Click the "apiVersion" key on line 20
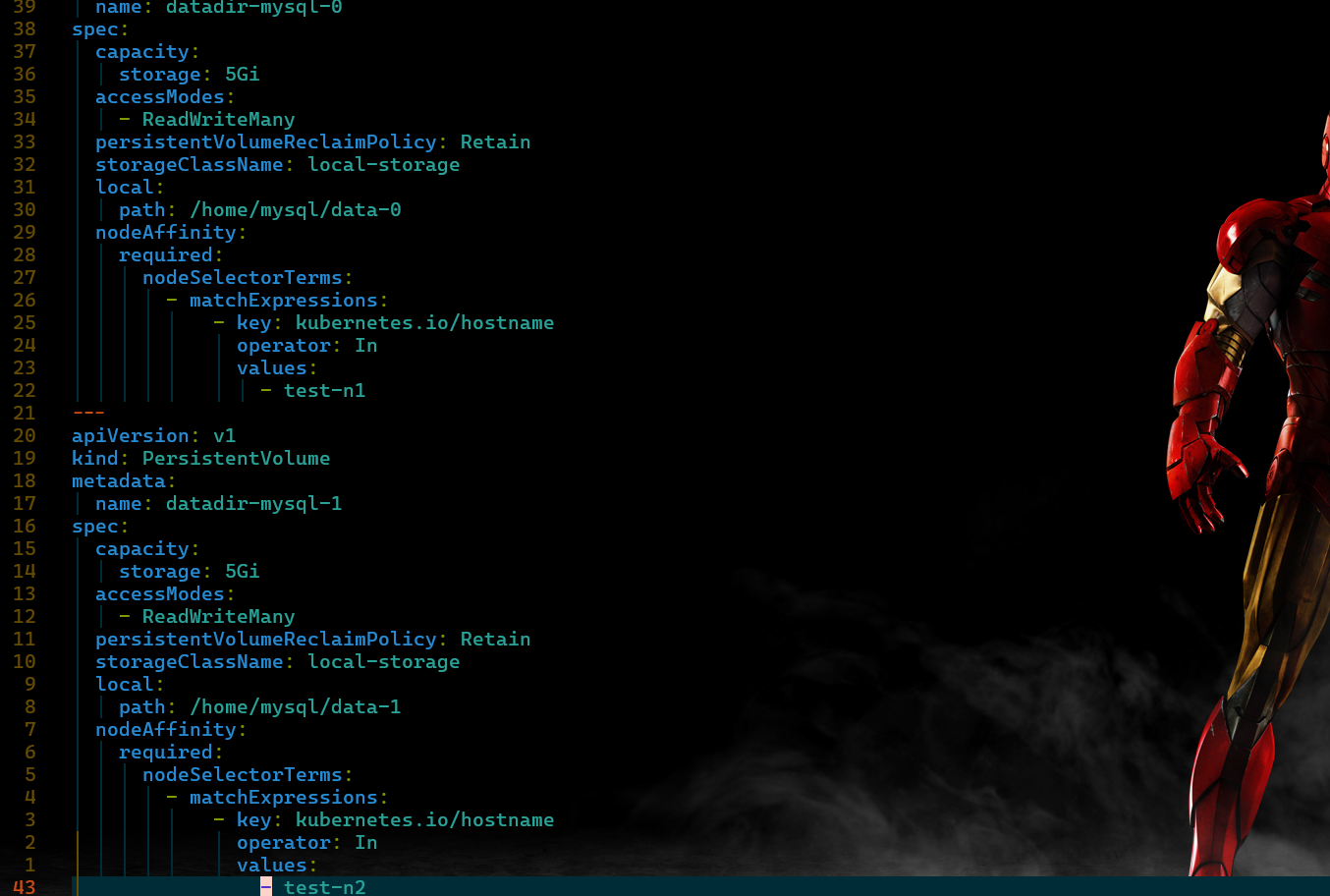The height and width of the screenshot is (896, 1330). point(131,435)
